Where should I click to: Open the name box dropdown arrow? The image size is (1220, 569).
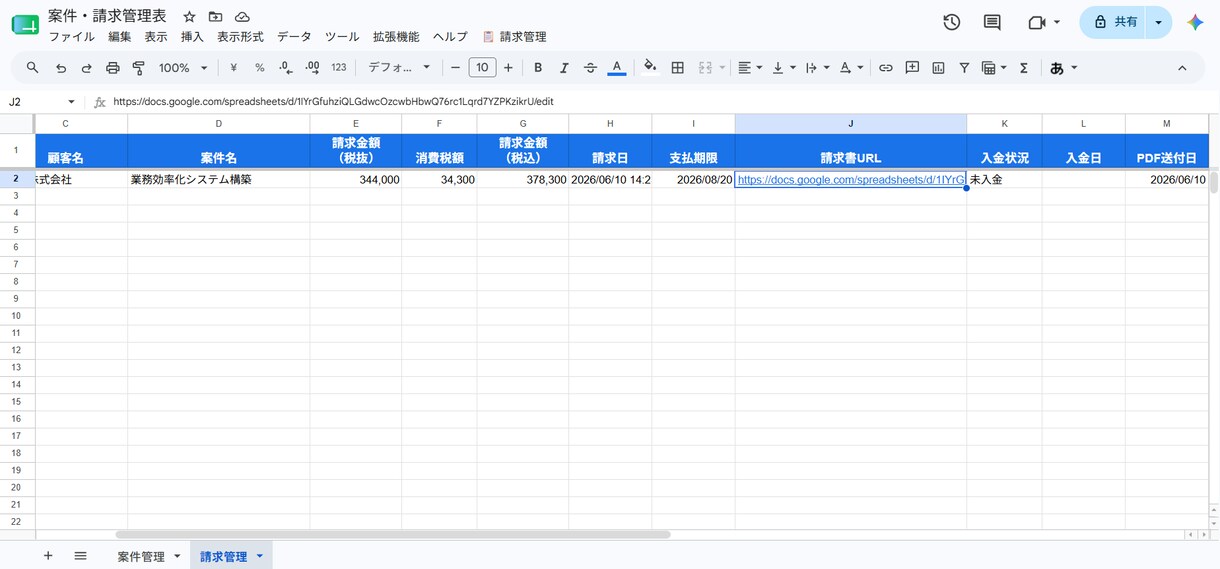(71, 102)
